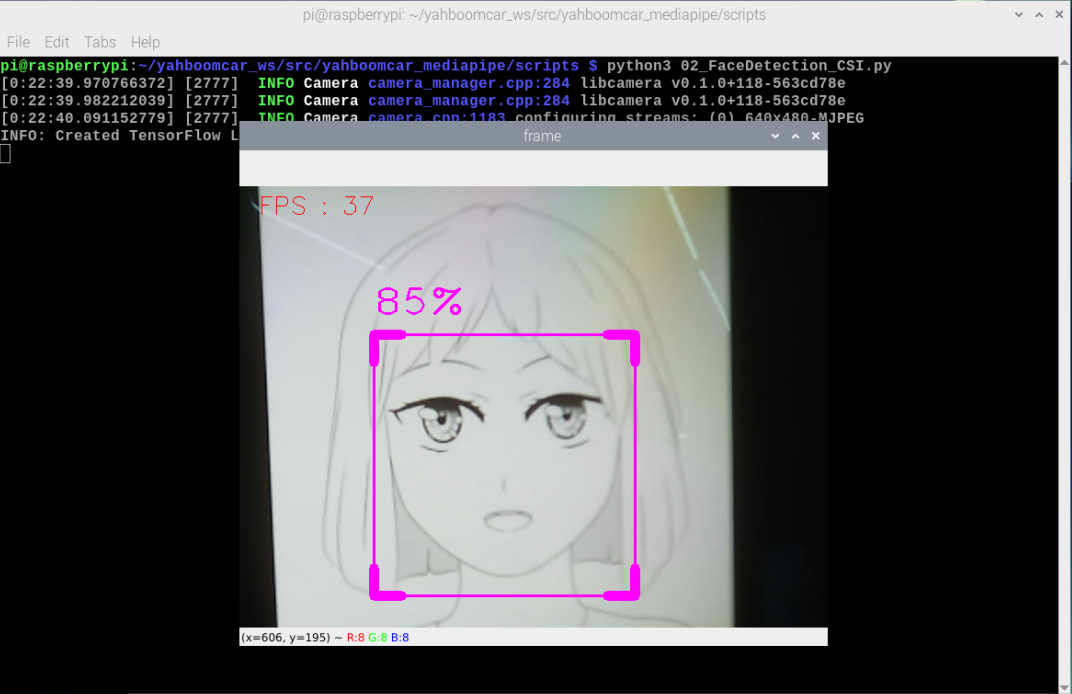Maximize the frame window
The width and height of the screenshot is (1072, 694).
click(796, 136)
